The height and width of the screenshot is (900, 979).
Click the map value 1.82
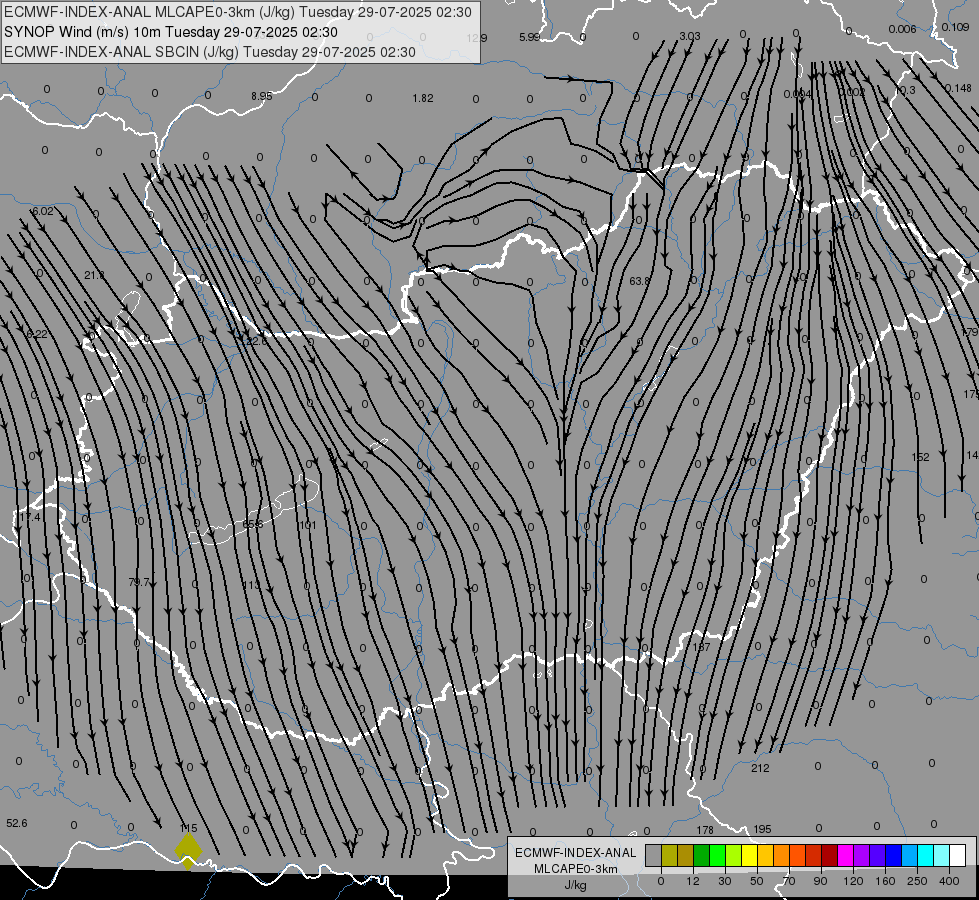pos(423,98)
